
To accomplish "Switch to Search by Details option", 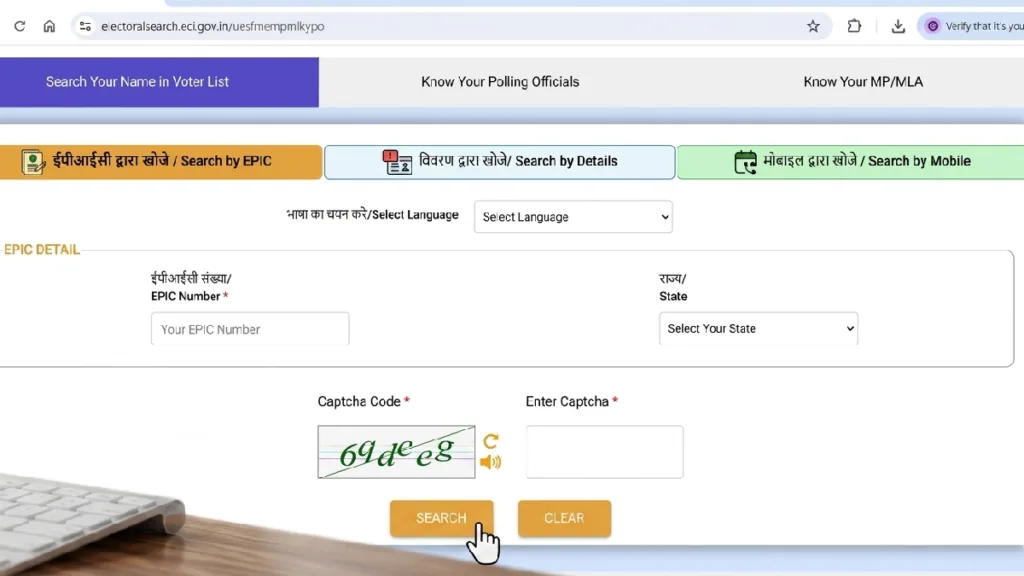I will [500, 161].
